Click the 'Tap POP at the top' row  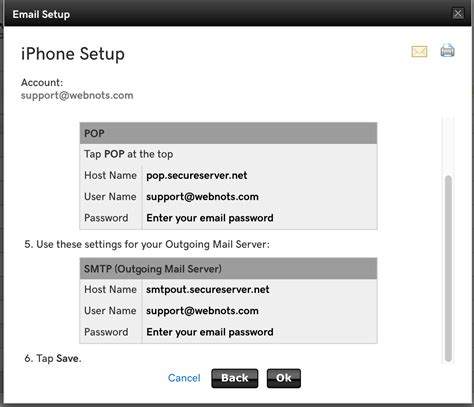pos(228,154)
